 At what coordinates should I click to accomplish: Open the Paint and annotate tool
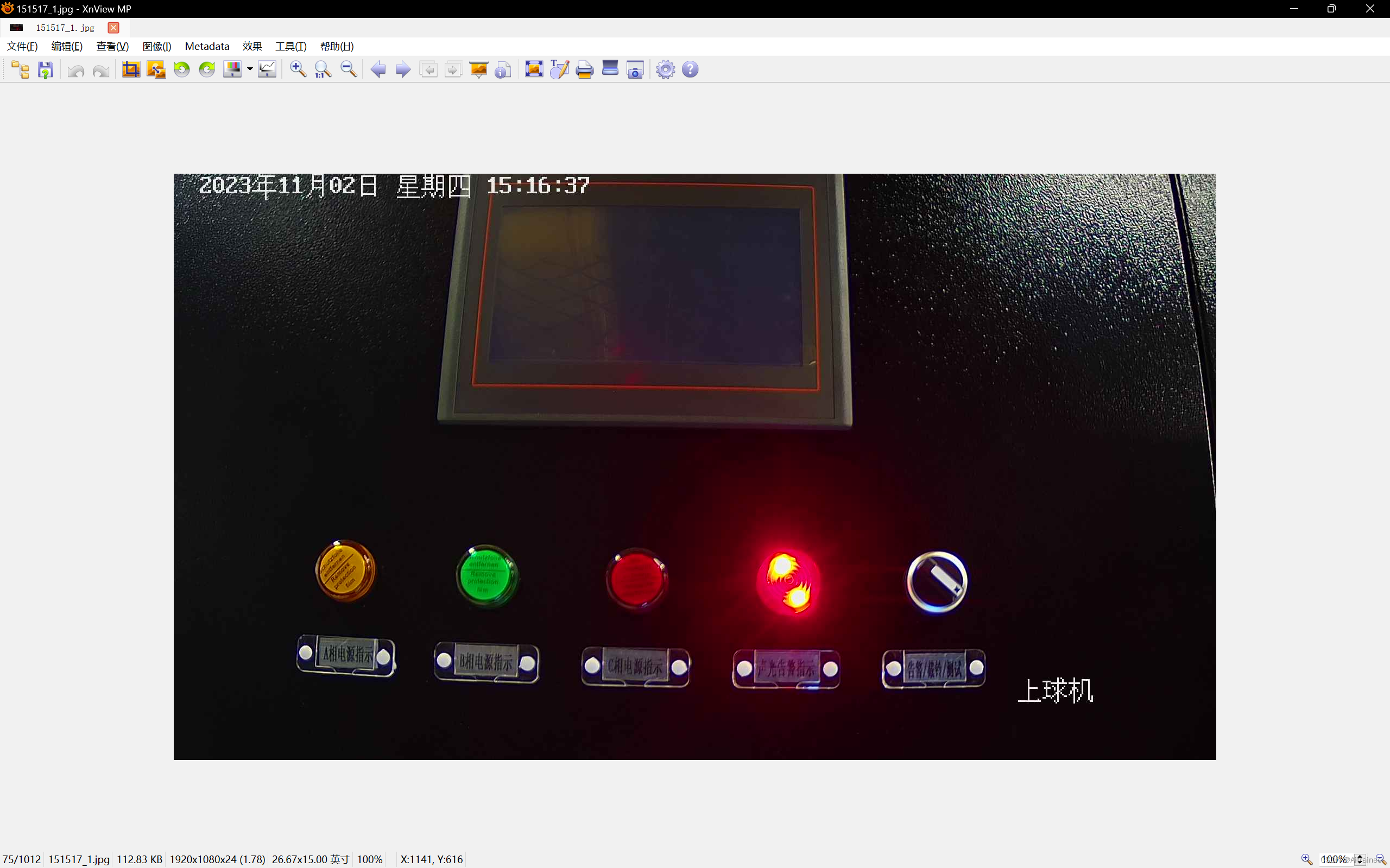coord(559,69)
